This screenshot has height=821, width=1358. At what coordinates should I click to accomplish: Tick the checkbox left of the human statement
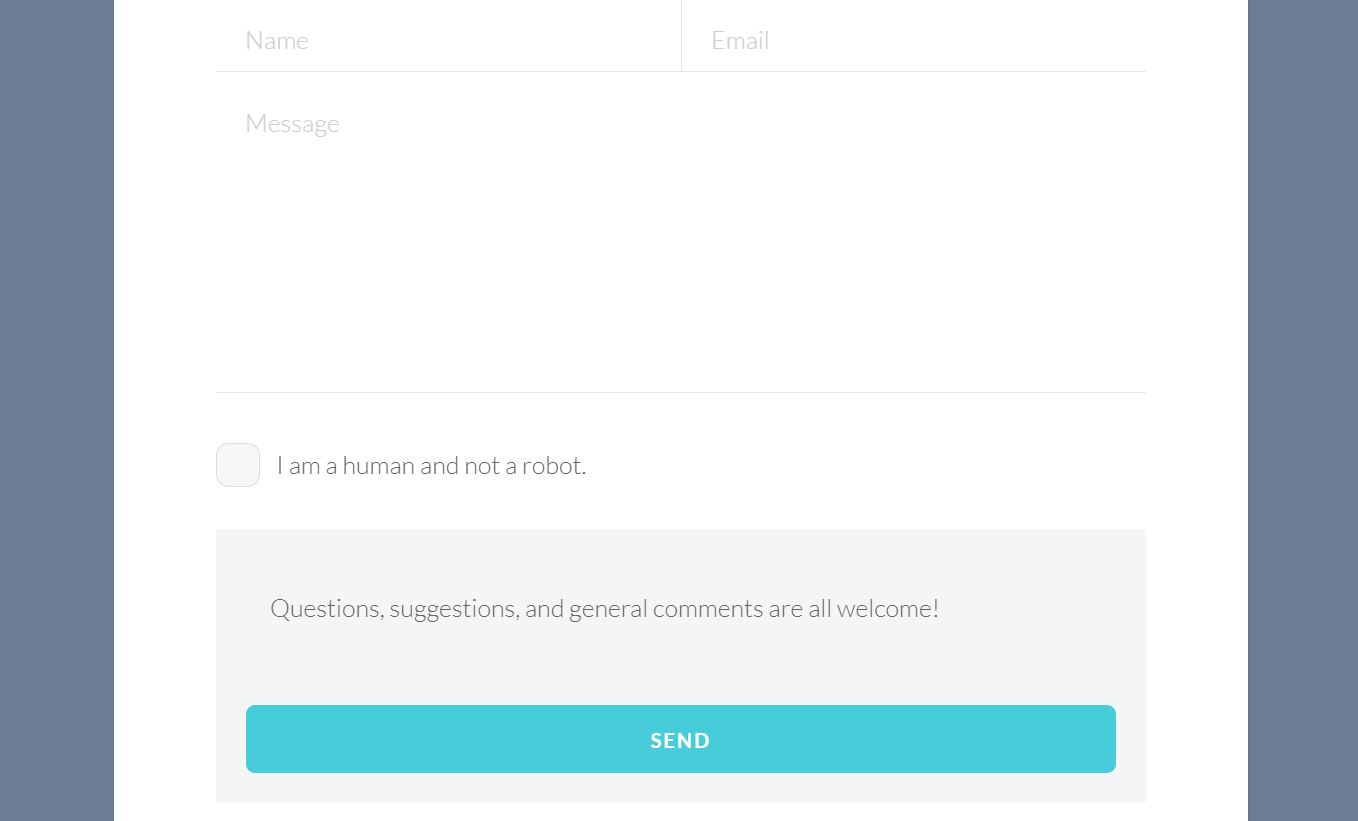[237, 465]
